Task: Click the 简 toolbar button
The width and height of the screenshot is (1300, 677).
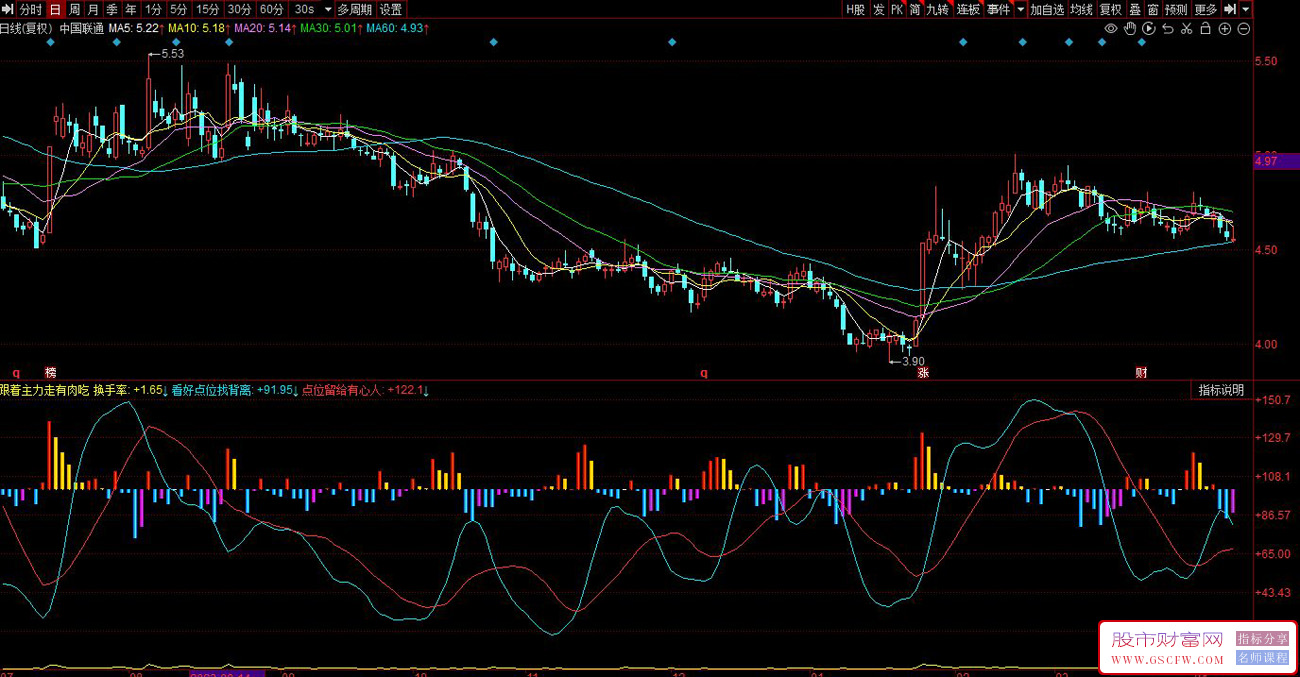Action: pos(915,9)
